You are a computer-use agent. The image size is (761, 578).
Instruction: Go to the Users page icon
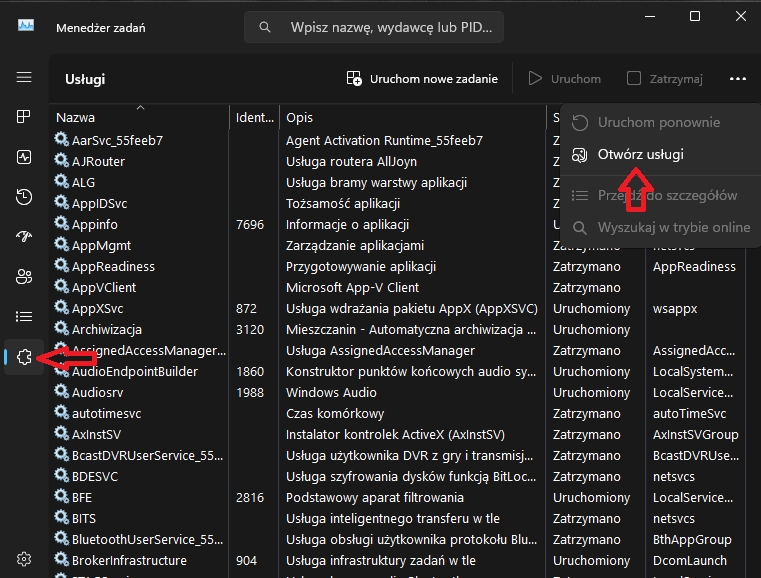click(24, 276)
